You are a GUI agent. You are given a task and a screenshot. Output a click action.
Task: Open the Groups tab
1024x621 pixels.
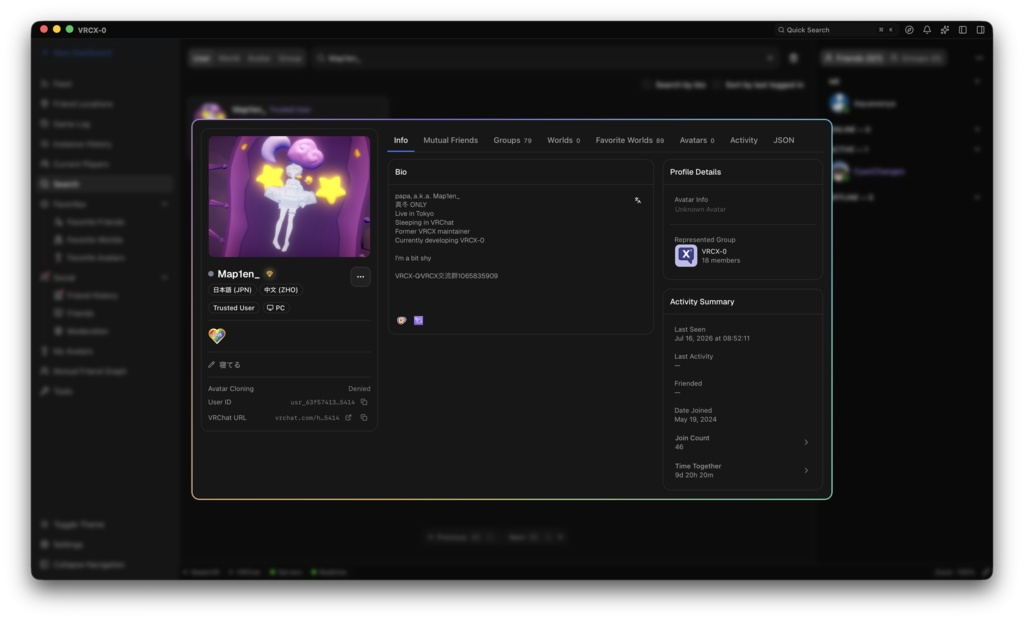coord(513,140)
